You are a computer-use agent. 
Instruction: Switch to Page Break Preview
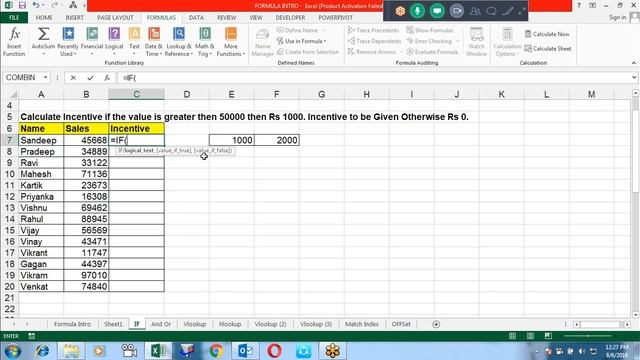click(548, 336)
